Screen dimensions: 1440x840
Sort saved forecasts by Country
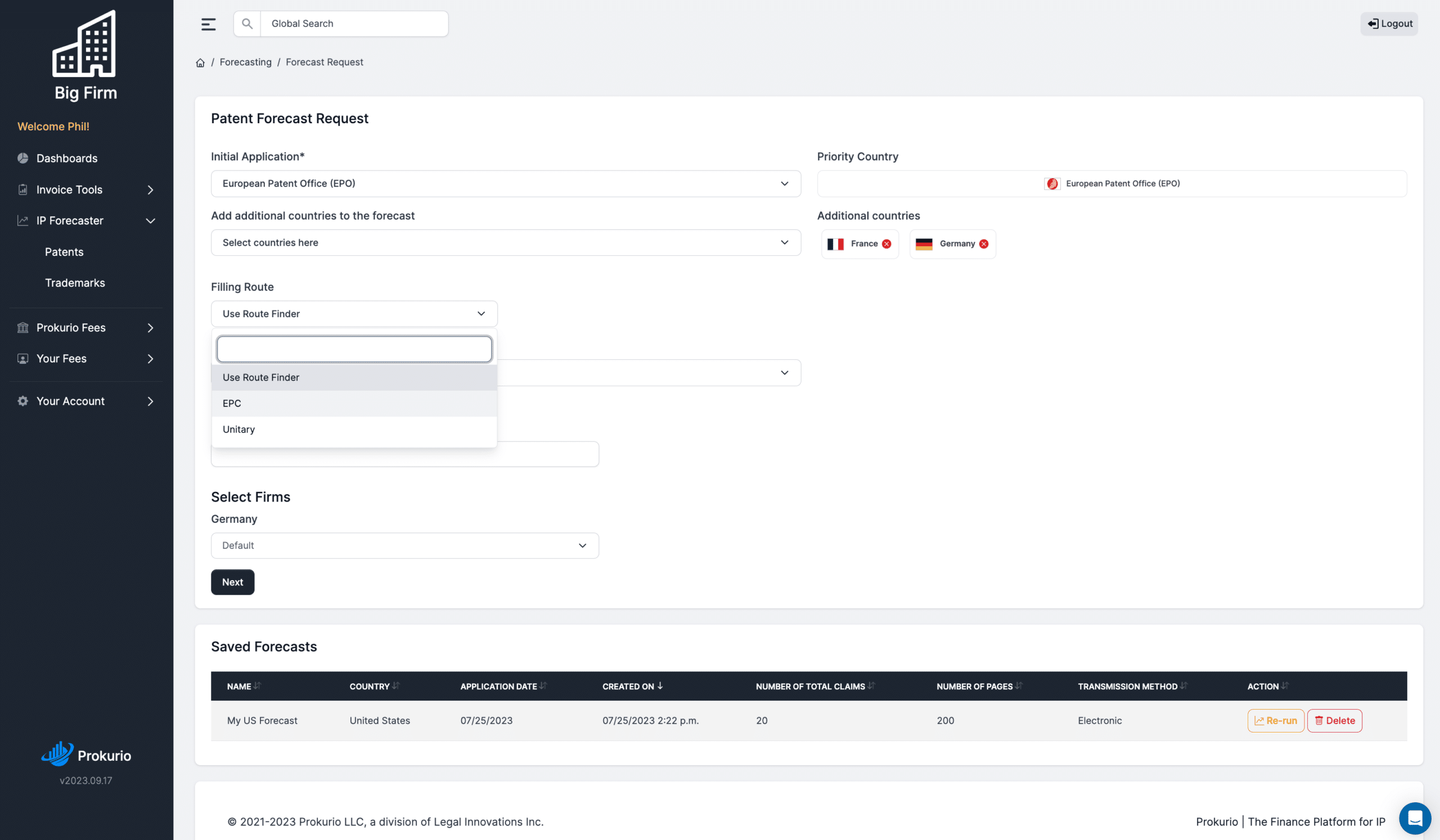395,686
